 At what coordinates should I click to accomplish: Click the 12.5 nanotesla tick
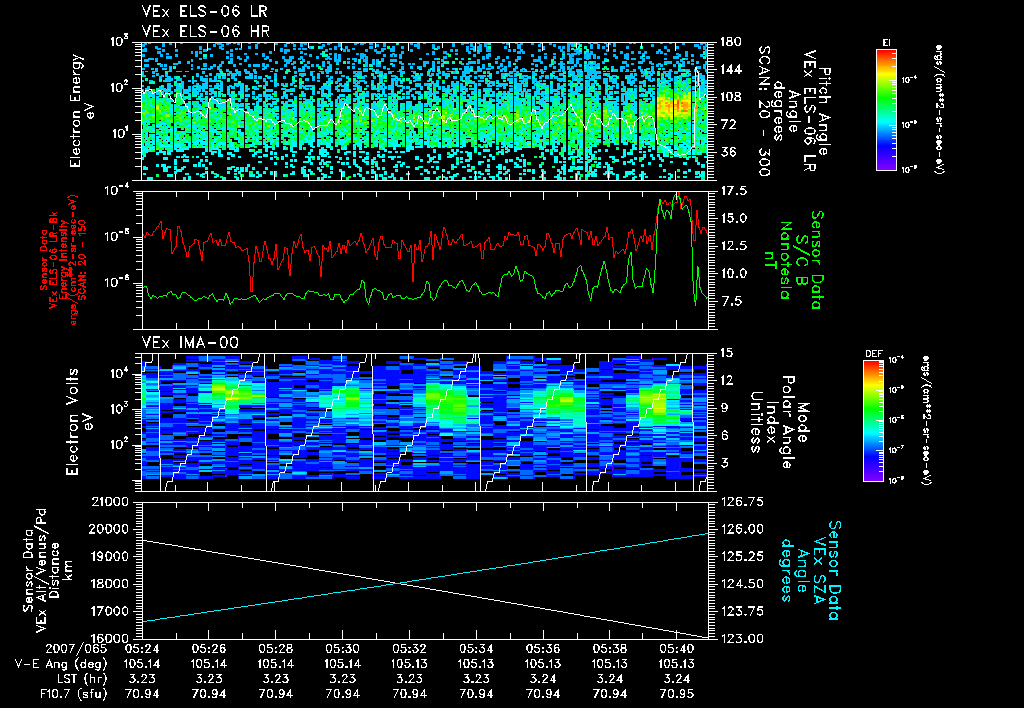(x=733, y=246)
